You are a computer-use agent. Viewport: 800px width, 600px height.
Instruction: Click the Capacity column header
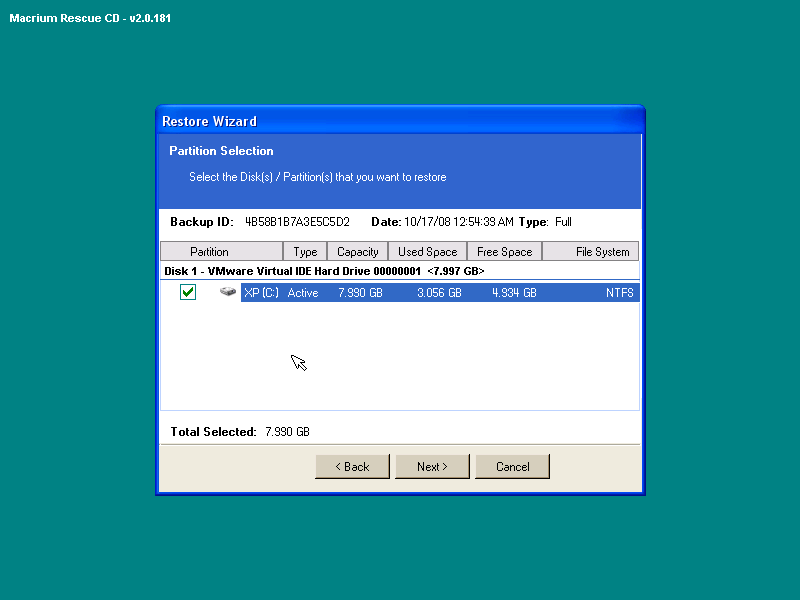point(357,252)
